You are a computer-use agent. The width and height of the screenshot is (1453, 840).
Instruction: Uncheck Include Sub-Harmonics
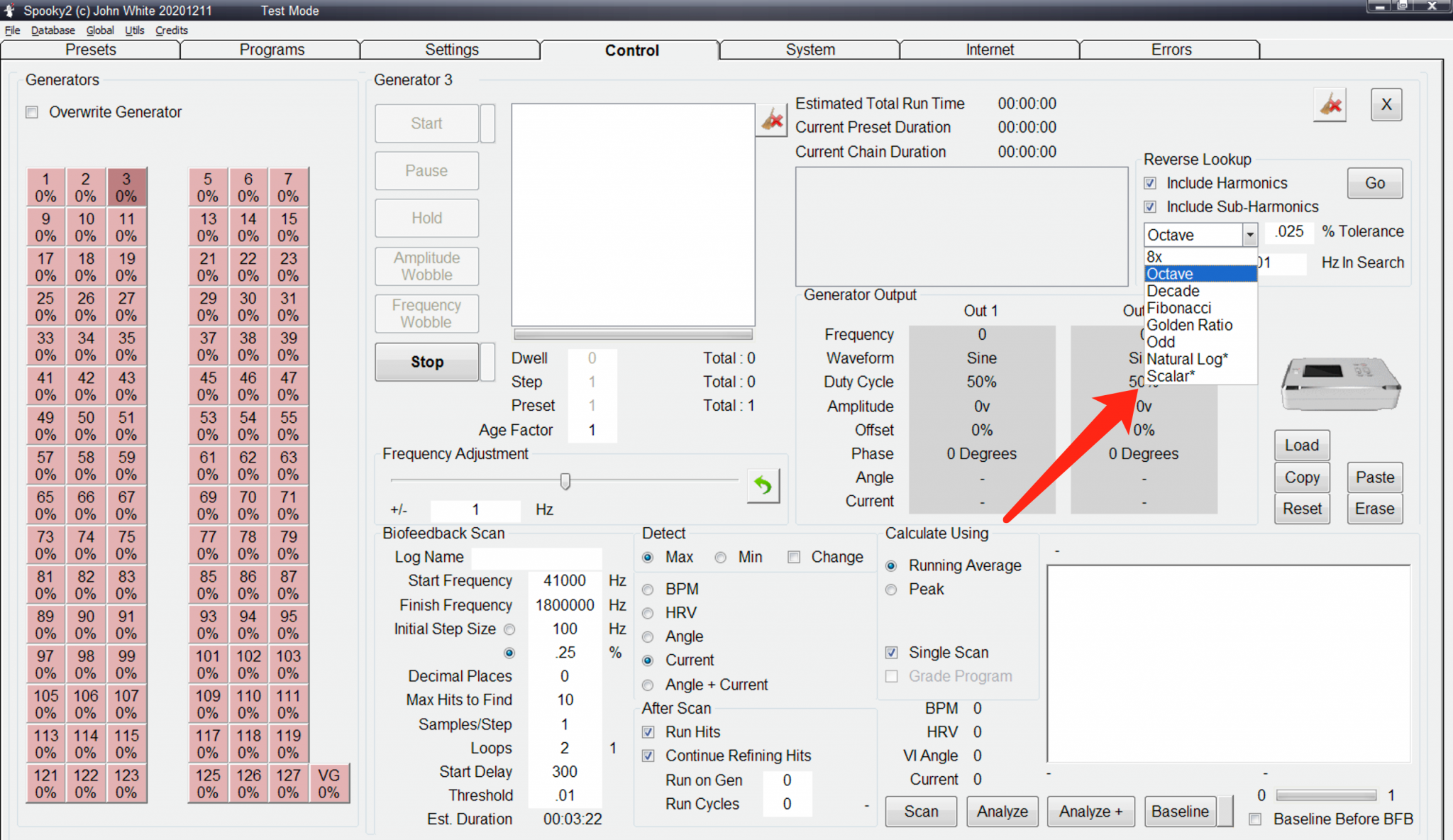coord(1150,207)
